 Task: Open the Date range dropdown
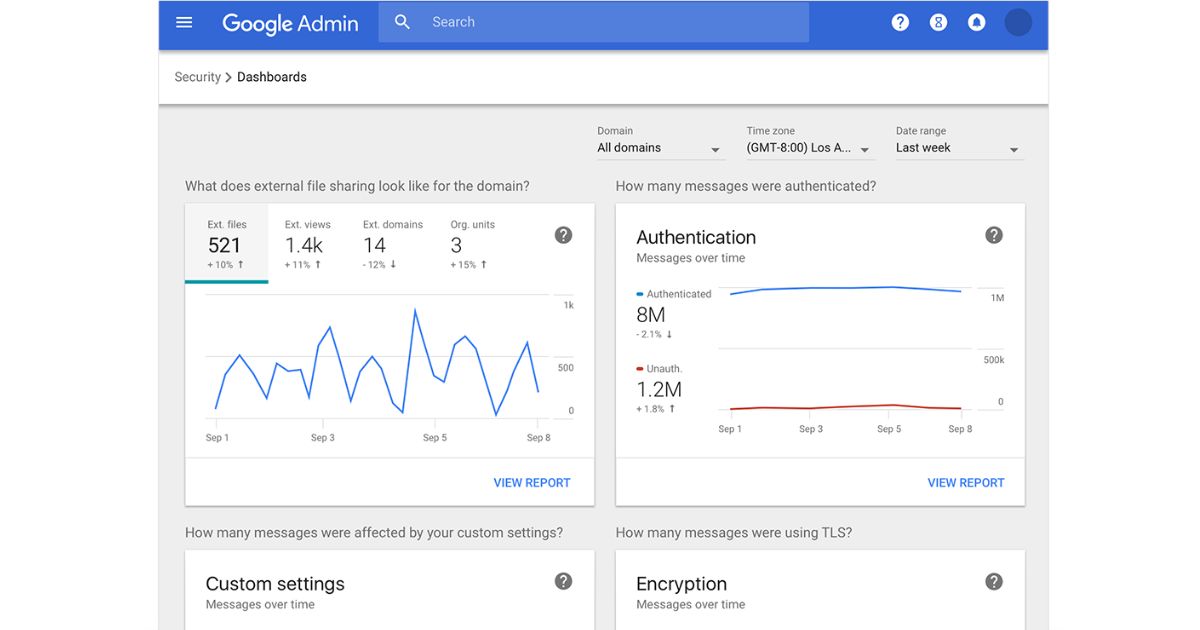958,148
